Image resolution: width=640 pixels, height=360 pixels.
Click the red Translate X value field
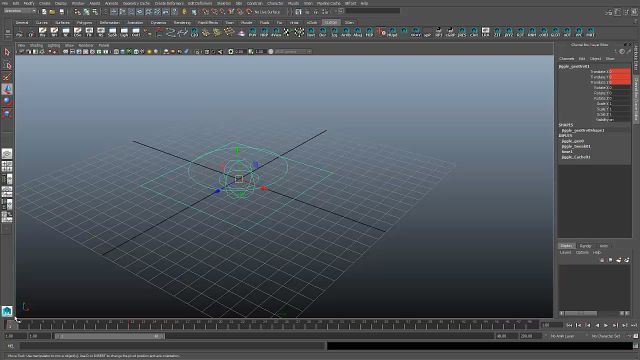coord(620,71)
